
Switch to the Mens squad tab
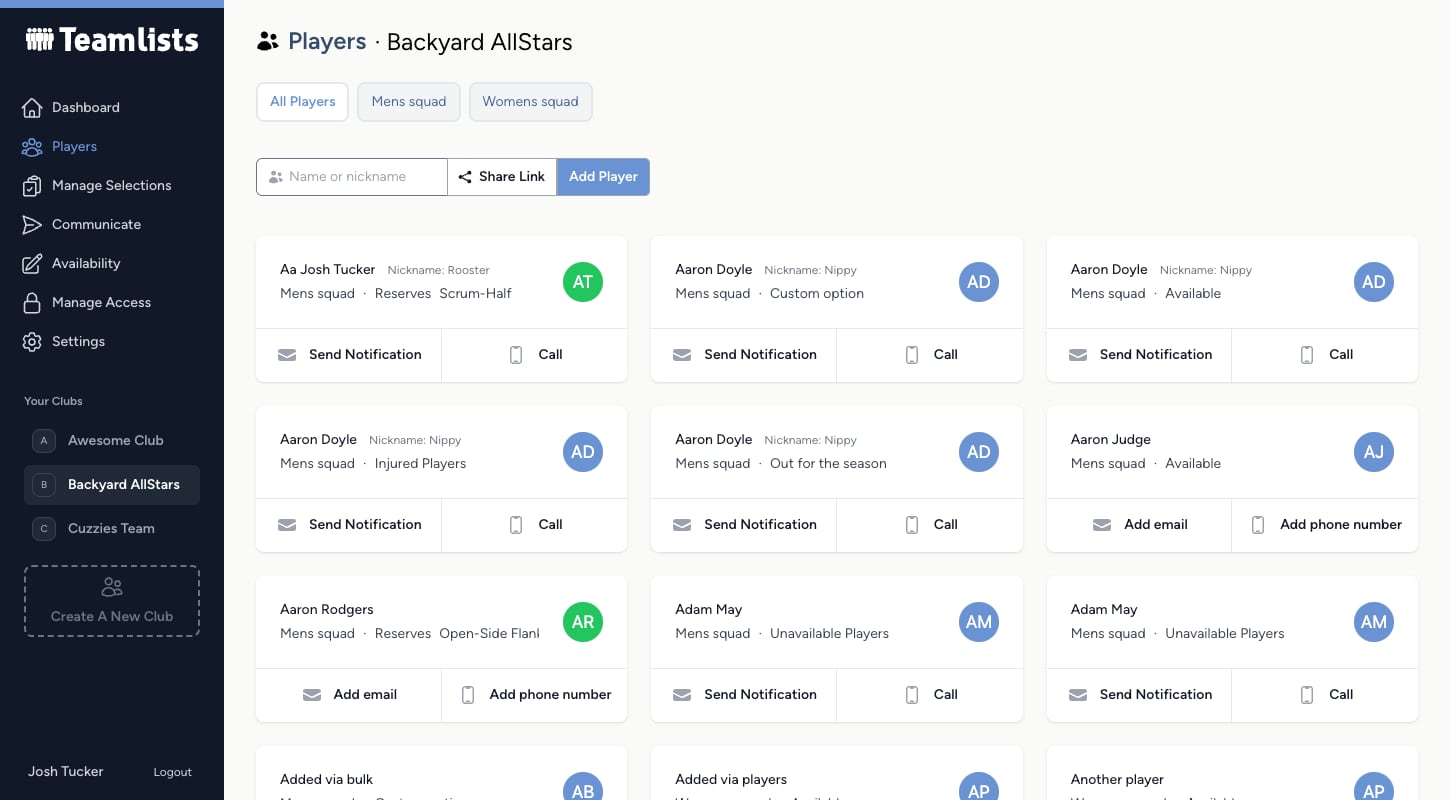pos(409,101)
